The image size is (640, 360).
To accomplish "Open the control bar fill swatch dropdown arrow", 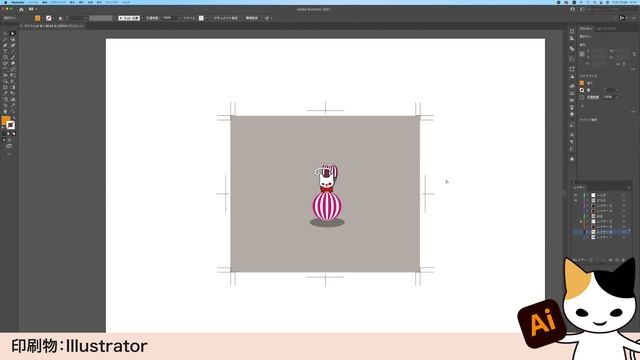I will [x=42, y=18].
